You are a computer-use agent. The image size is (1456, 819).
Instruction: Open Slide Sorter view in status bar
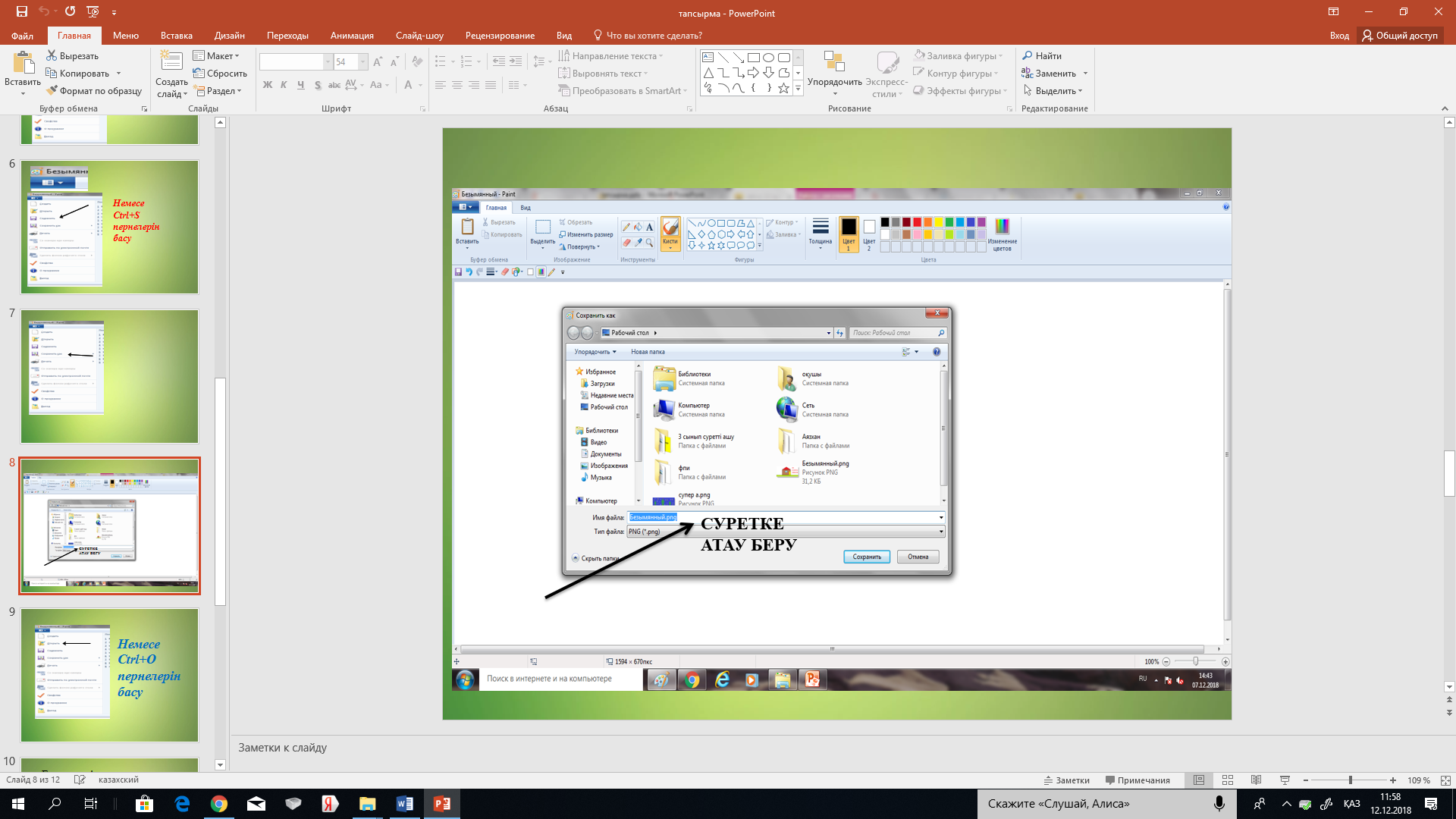pyautogui.click(x=1228, y=780)
